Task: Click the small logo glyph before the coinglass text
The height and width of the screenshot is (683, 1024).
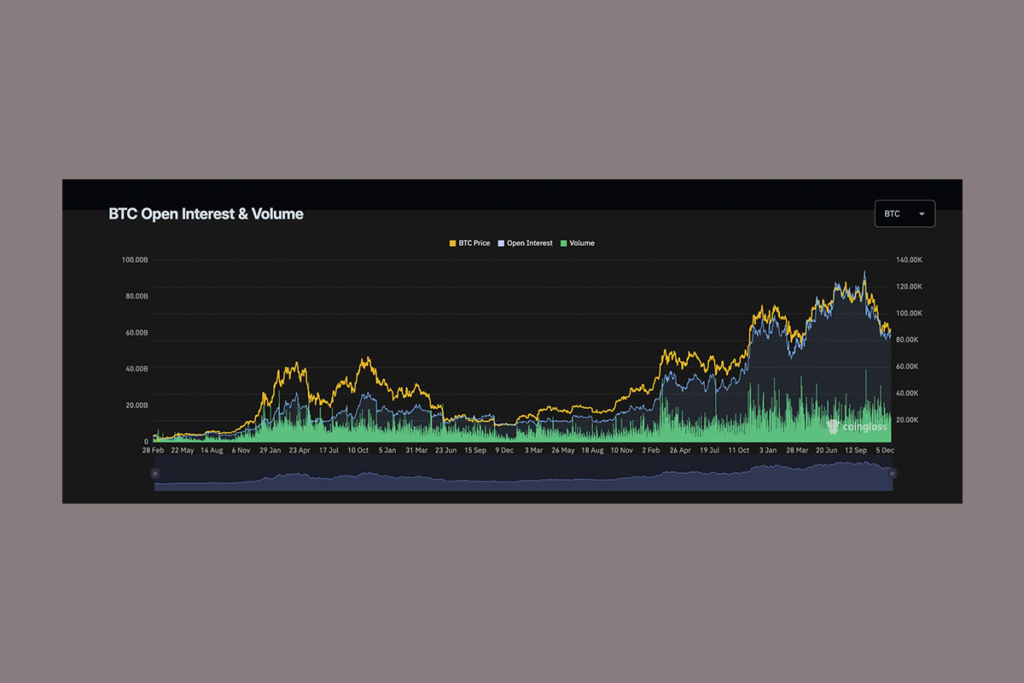Action: tap(833, 427)
